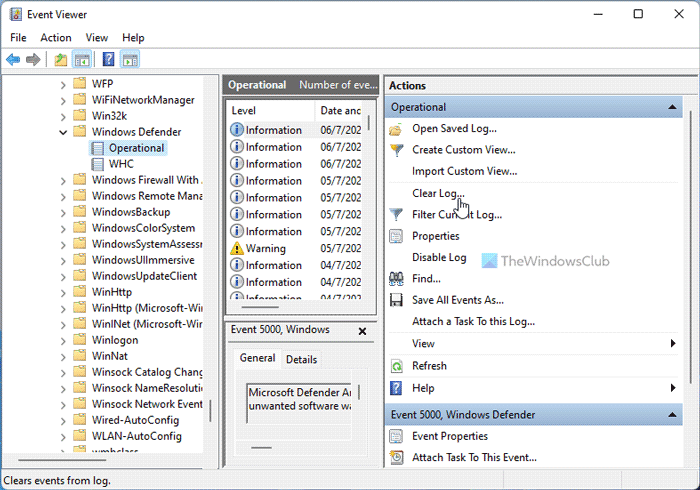Viewport: 700px width, 490px height.
Task: Click the green Refresh icon
Action: (x=396, y=366)
